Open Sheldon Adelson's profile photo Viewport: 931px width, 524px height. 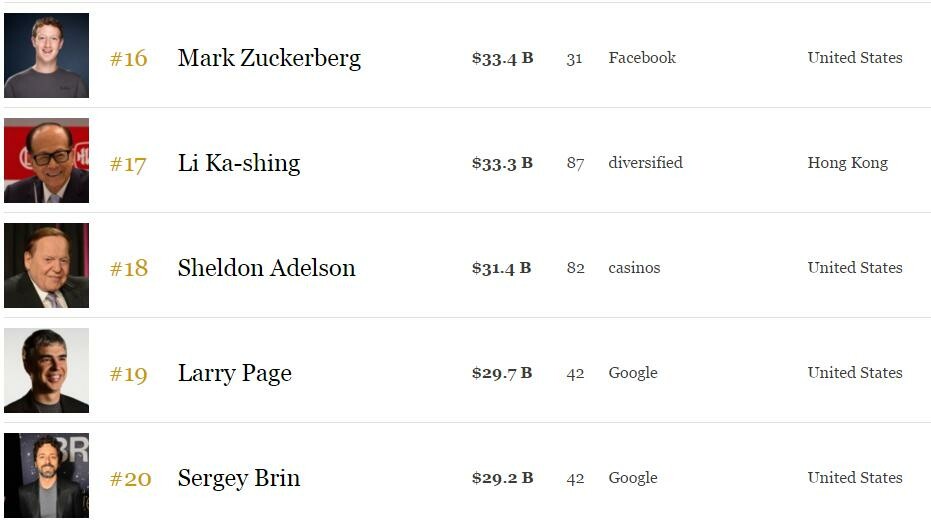click(46, 265)
